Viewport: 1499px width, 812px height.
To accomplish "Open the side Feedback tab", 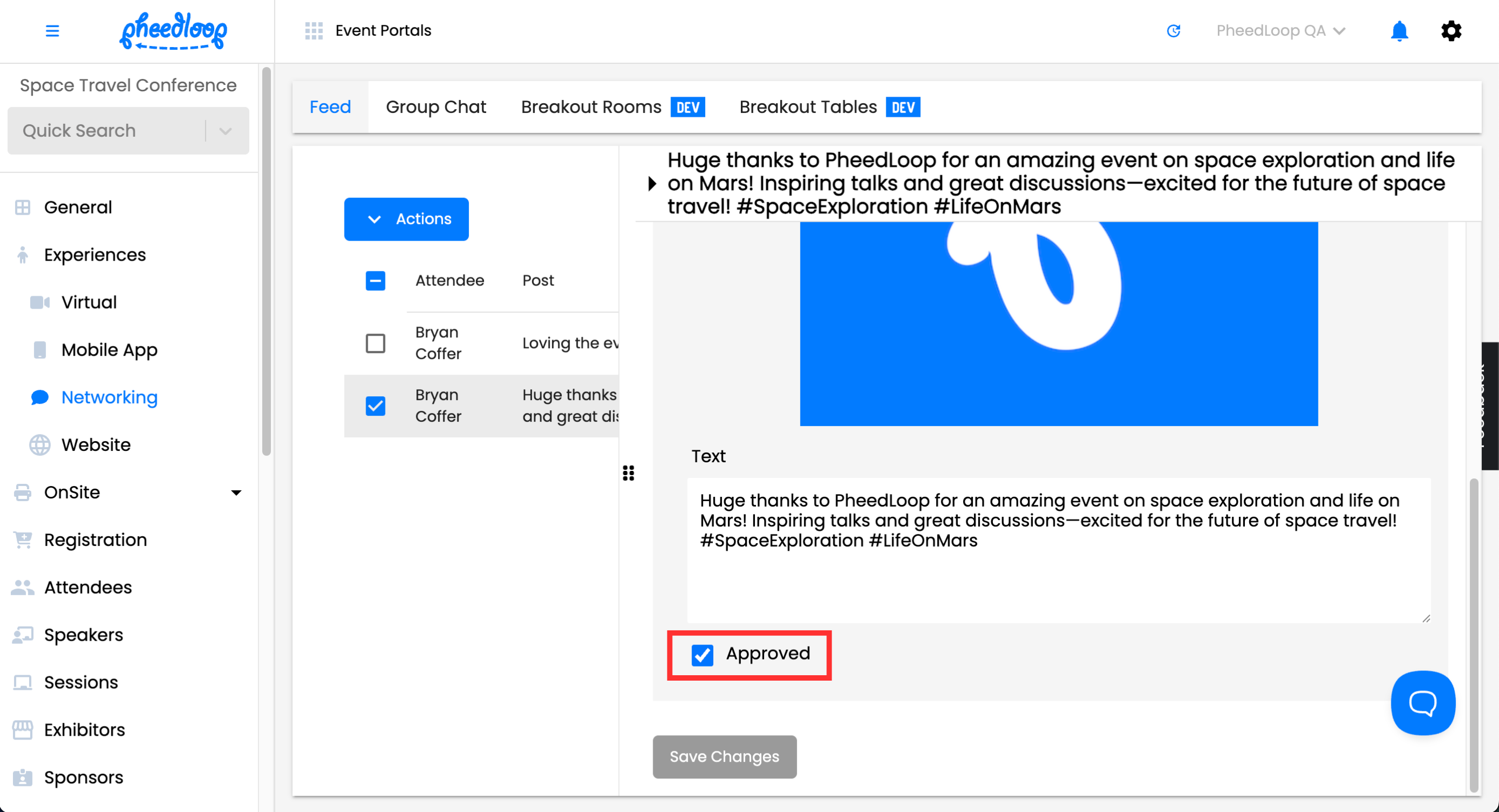I will point(1490,406).
